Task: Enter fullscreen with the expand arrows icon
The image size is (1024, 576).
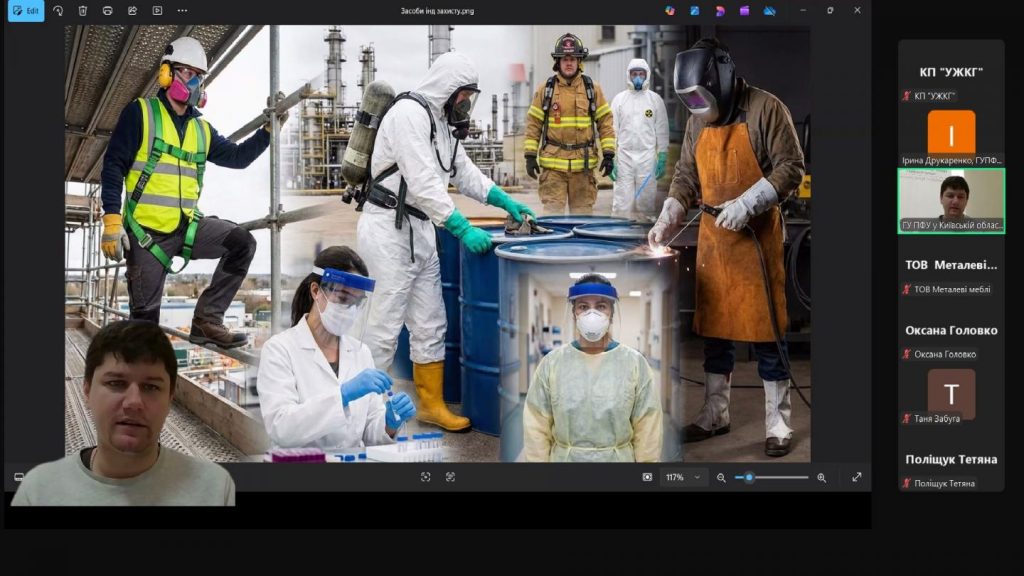Action: point(856,477)
